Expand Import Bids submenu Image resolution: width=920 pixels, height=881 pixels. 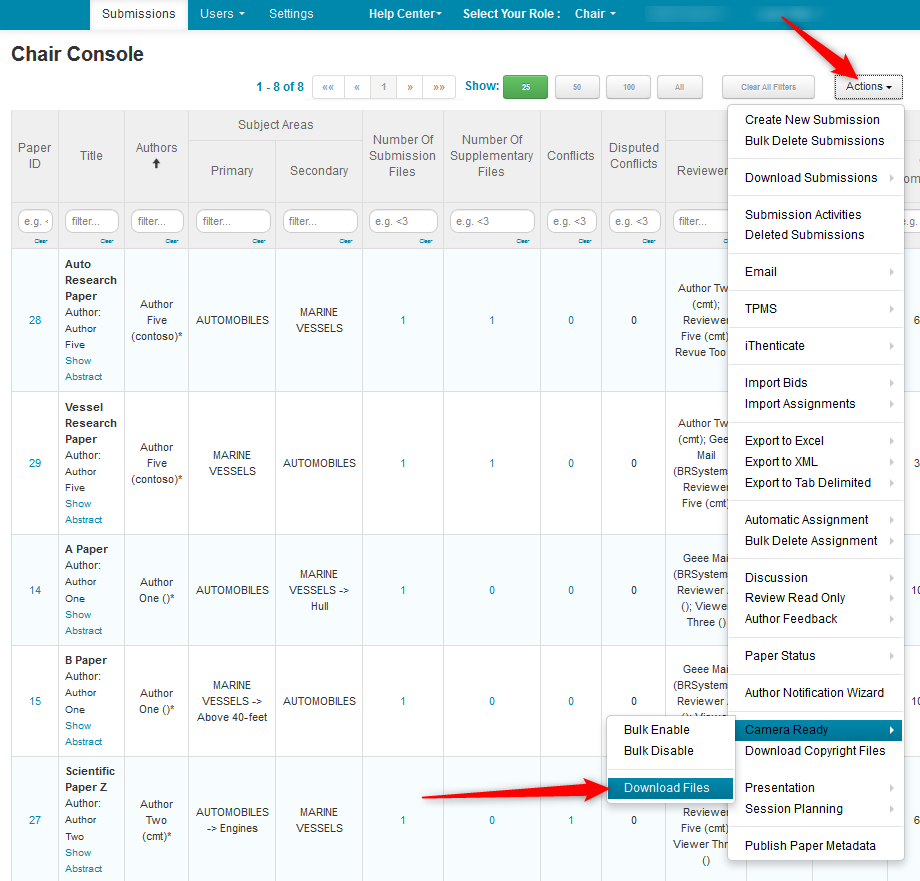816,382
